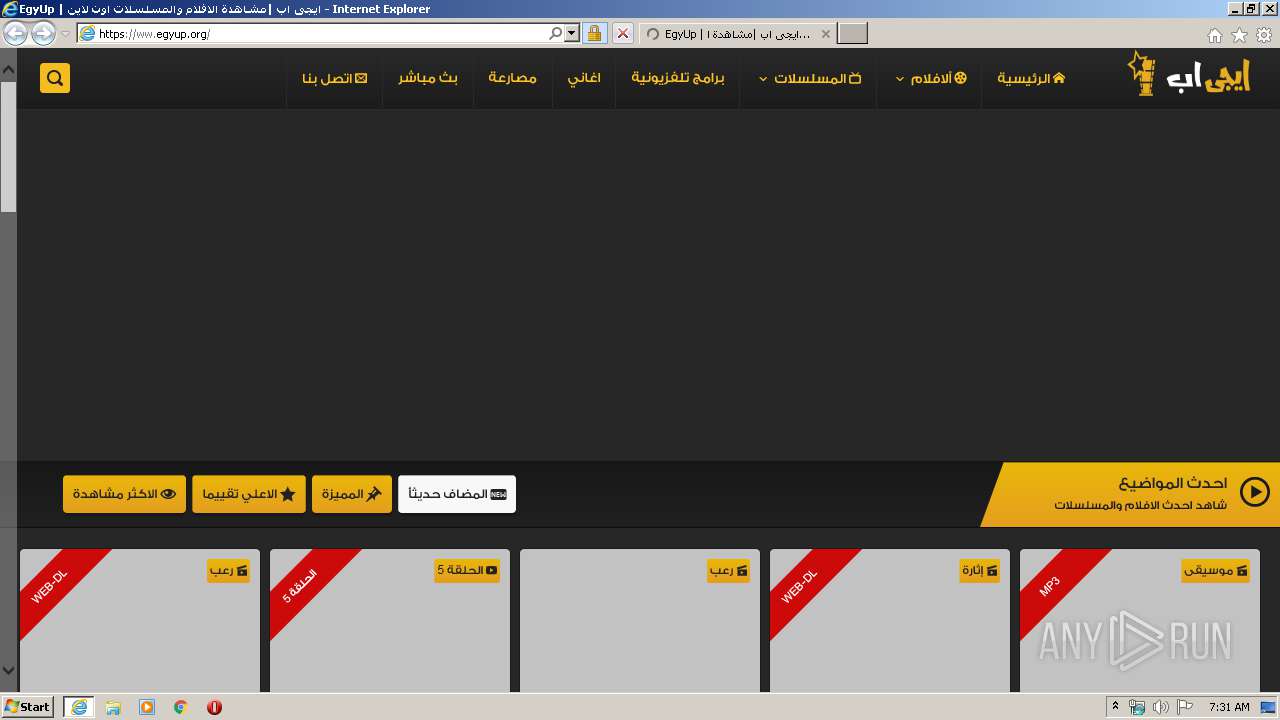Click the احدث المواضيع heading

(x=1173, y=484)
